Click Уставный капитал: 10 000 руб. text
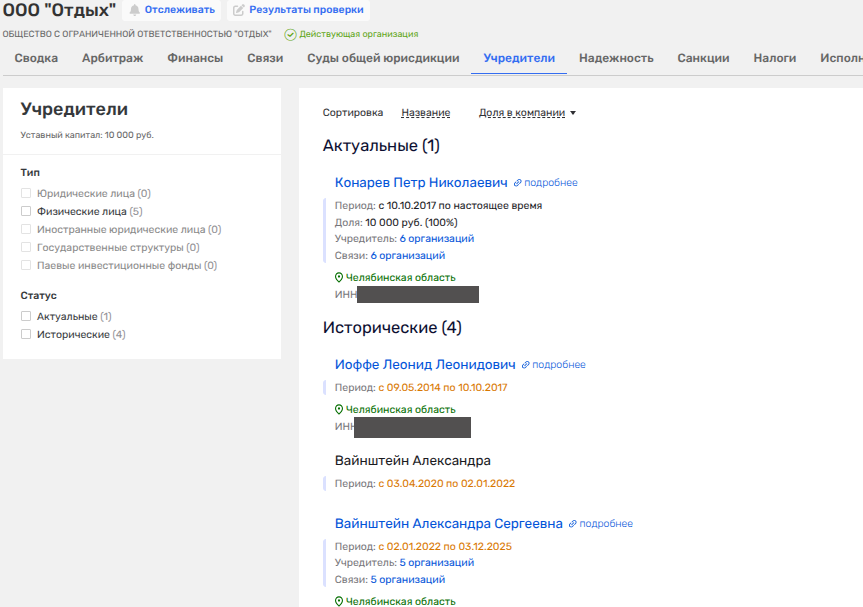 click(x=87, y=135)
